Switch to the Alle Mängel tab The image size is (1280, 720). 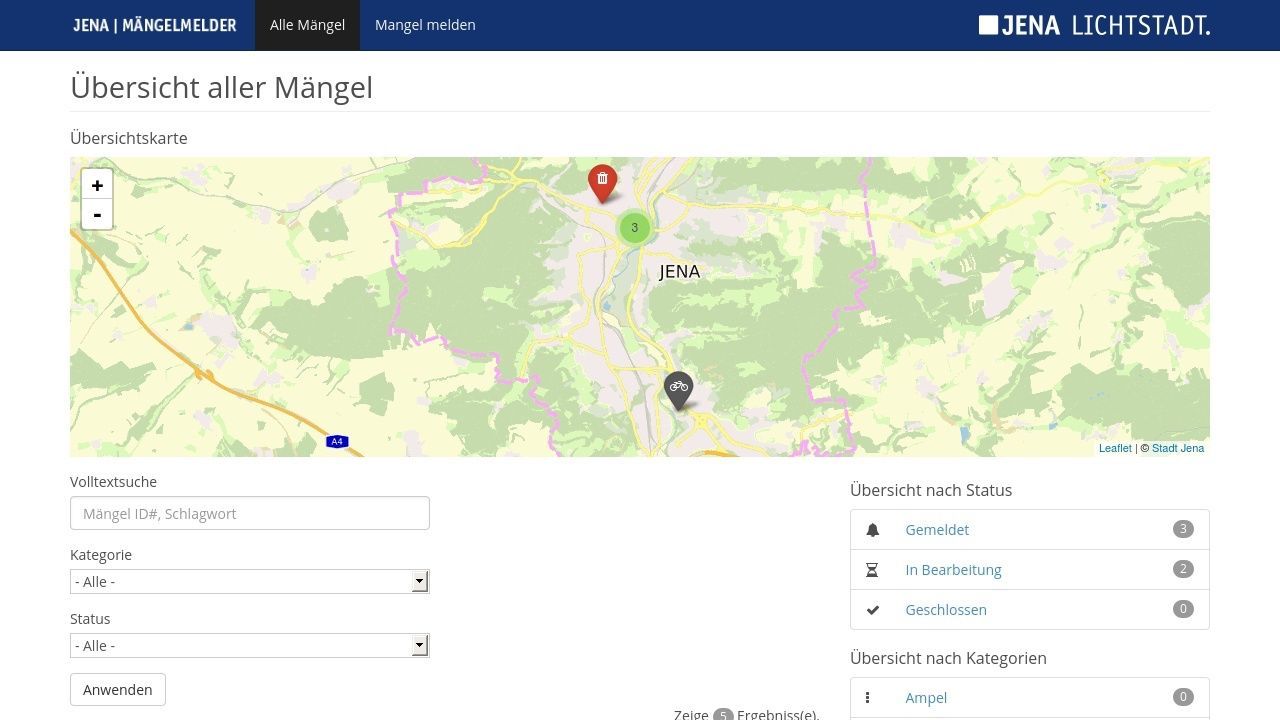tap(307, 24)
